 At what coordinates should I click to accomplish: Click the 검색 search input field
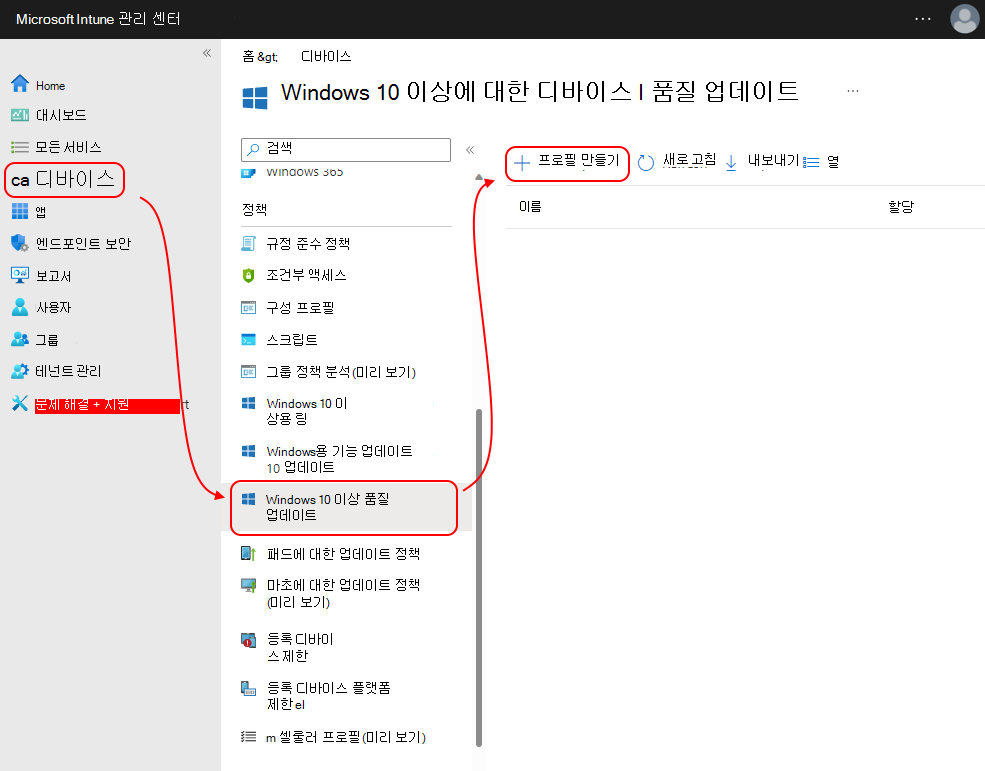click(x=345, y=148)
